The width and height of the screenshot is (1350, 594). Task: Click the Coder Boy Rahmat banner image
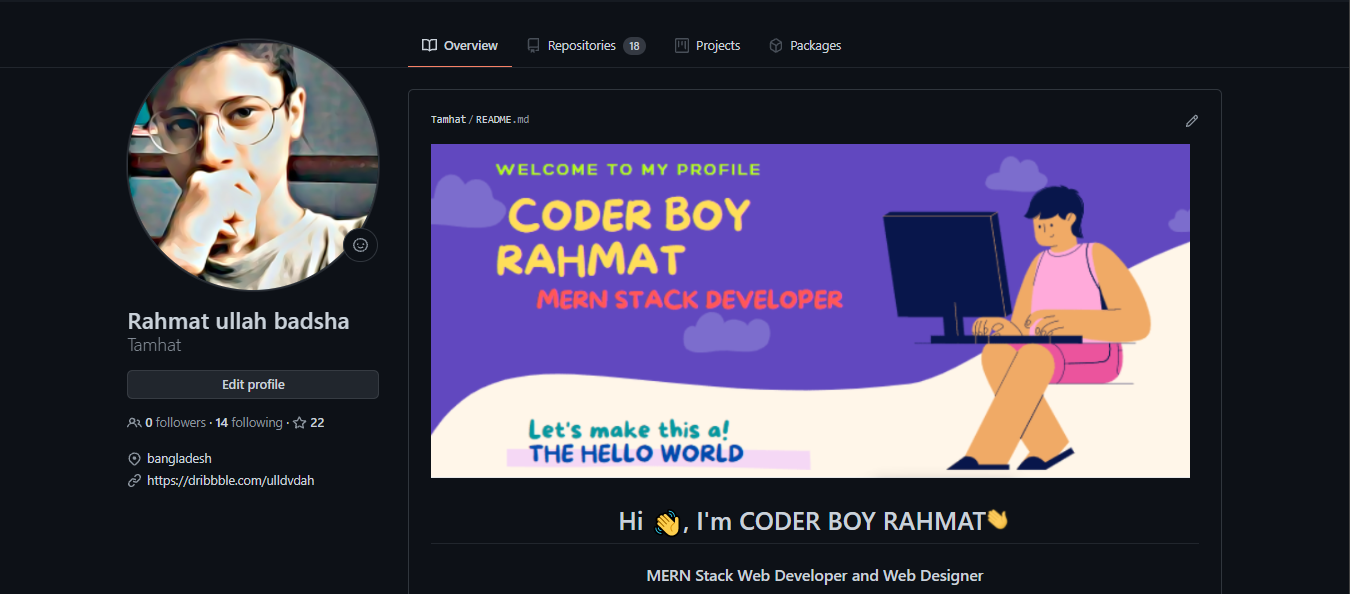810,311
